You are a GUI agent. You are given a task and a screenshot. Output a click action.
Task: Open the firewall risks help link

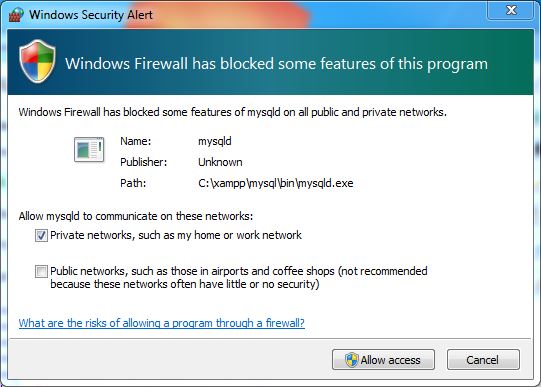pyautogui.click(x=161, y=323)
